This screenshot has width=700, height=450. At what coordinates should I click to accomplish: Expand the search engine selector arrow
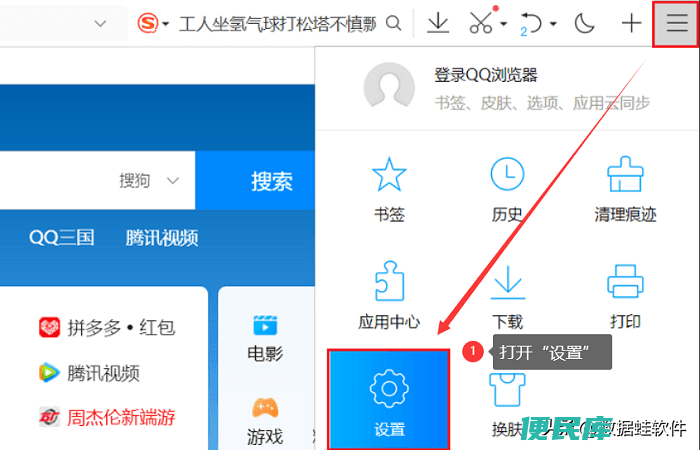pyautogui.click(x=166, y=24)
